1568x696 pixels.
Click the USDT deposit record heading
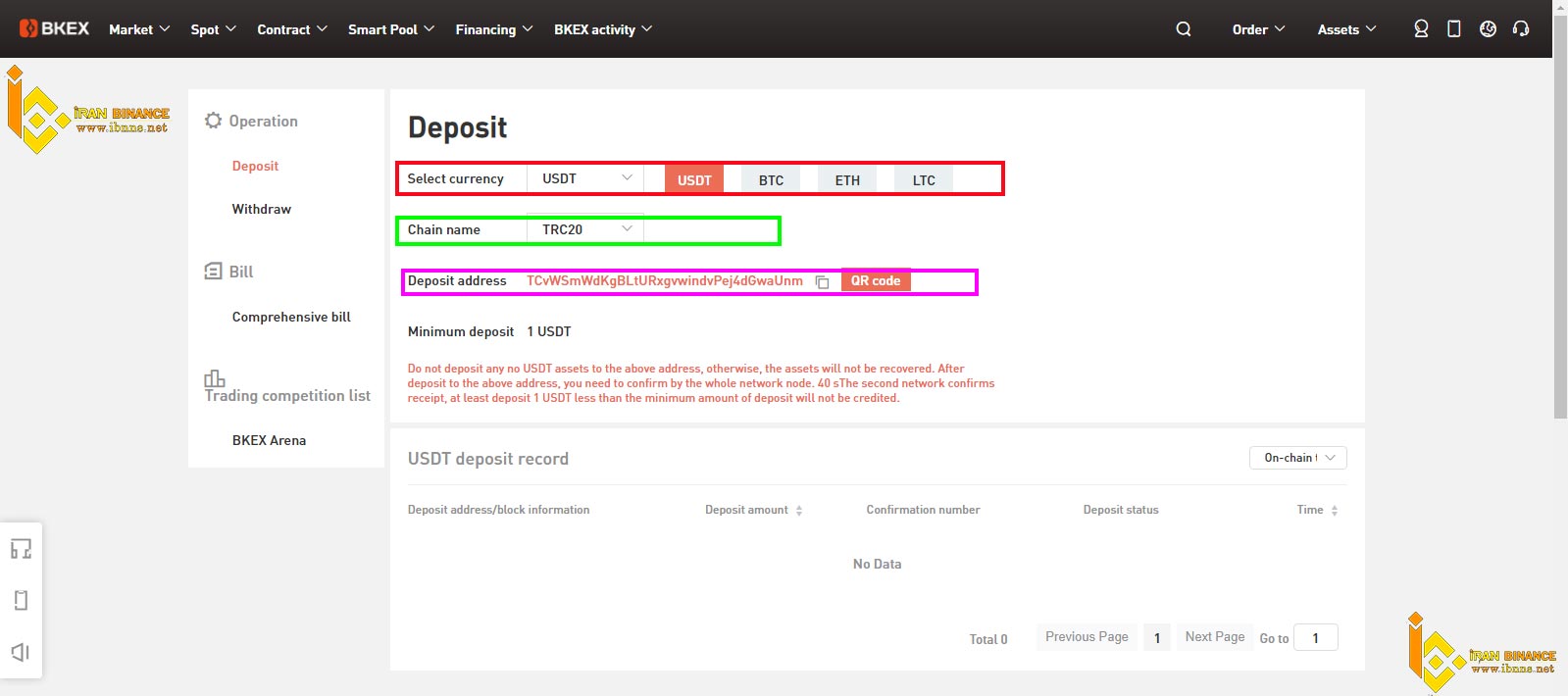point(488,459)
